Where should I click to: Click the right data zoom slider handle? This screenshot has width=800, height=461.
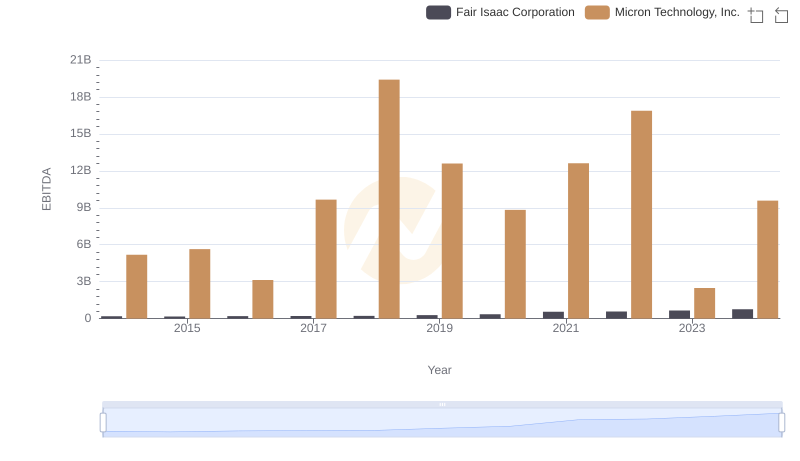781,423
